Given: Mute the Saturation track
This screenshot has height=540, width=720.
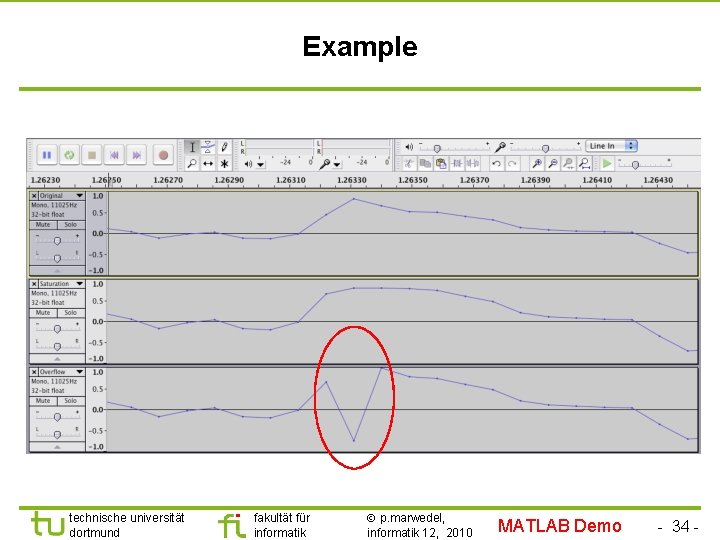Looking at the screenshot, I should (43, 313).
